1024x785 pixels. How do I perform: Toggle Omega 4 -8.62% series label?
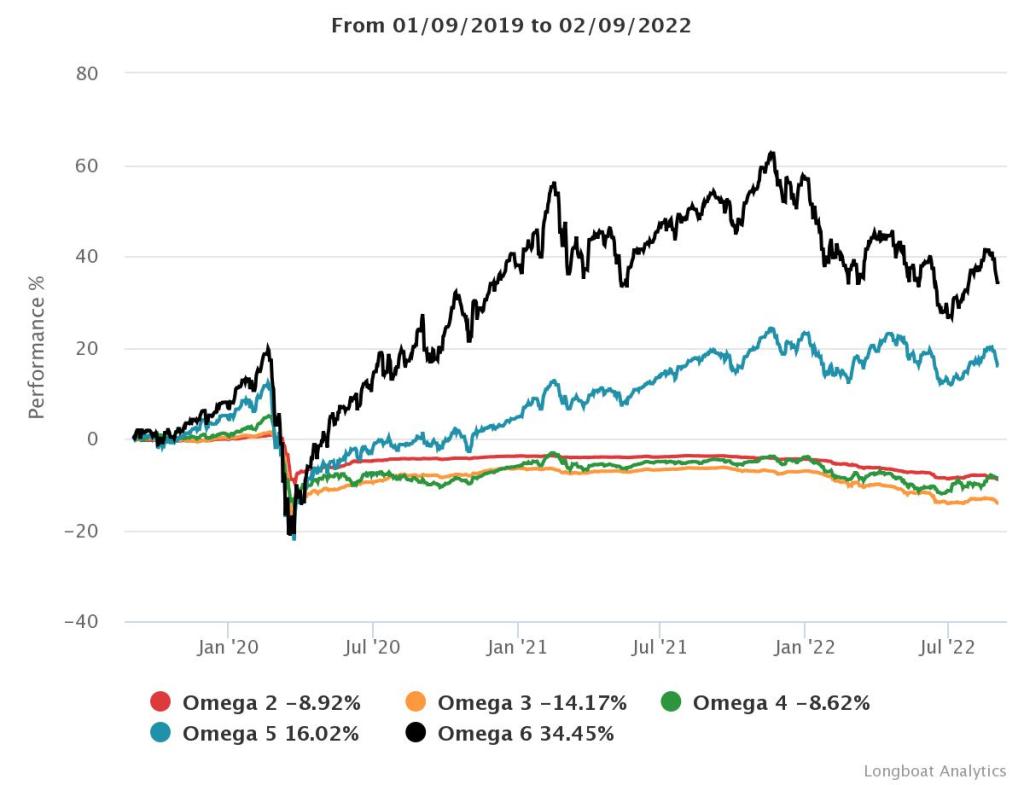[781, 702]
